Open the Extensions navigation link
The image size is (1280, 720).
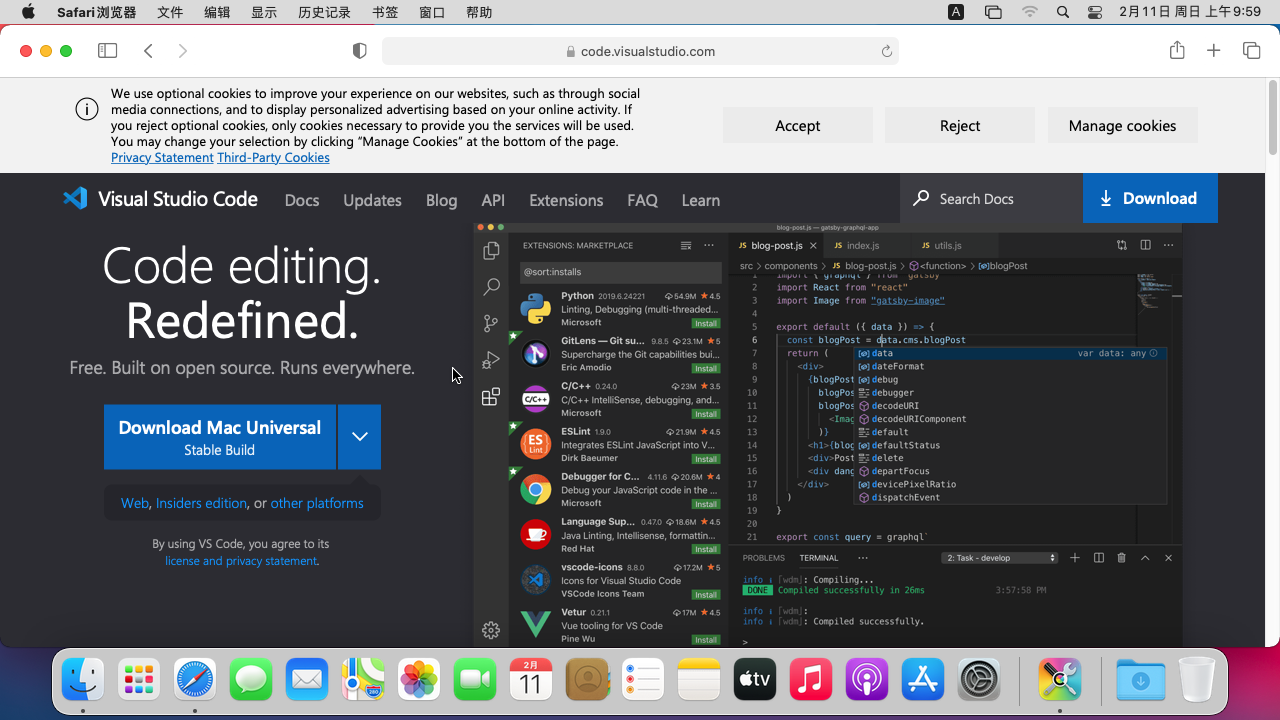tap(566, 200)
